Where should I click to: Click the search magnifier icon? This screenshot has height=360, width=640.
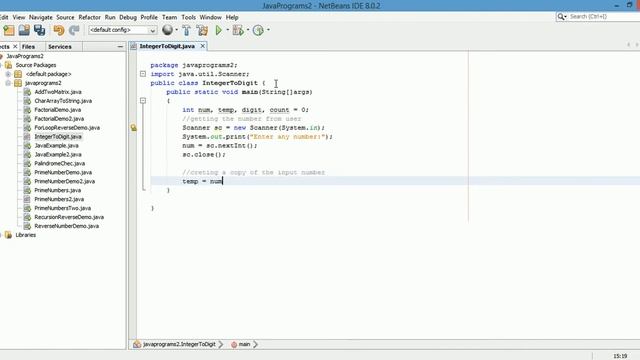point(561,16)
